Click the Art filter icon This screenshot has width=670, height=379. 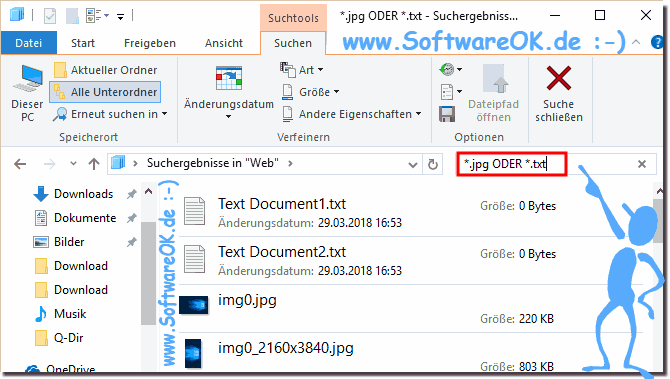288,69
